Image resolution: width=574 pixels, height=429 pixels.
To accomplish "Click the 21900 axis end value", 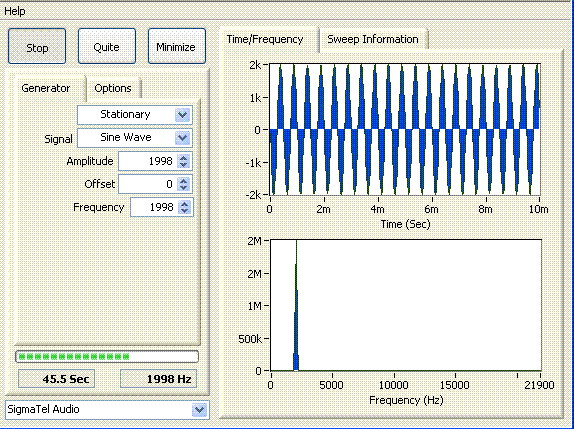I will pos(540,385).
